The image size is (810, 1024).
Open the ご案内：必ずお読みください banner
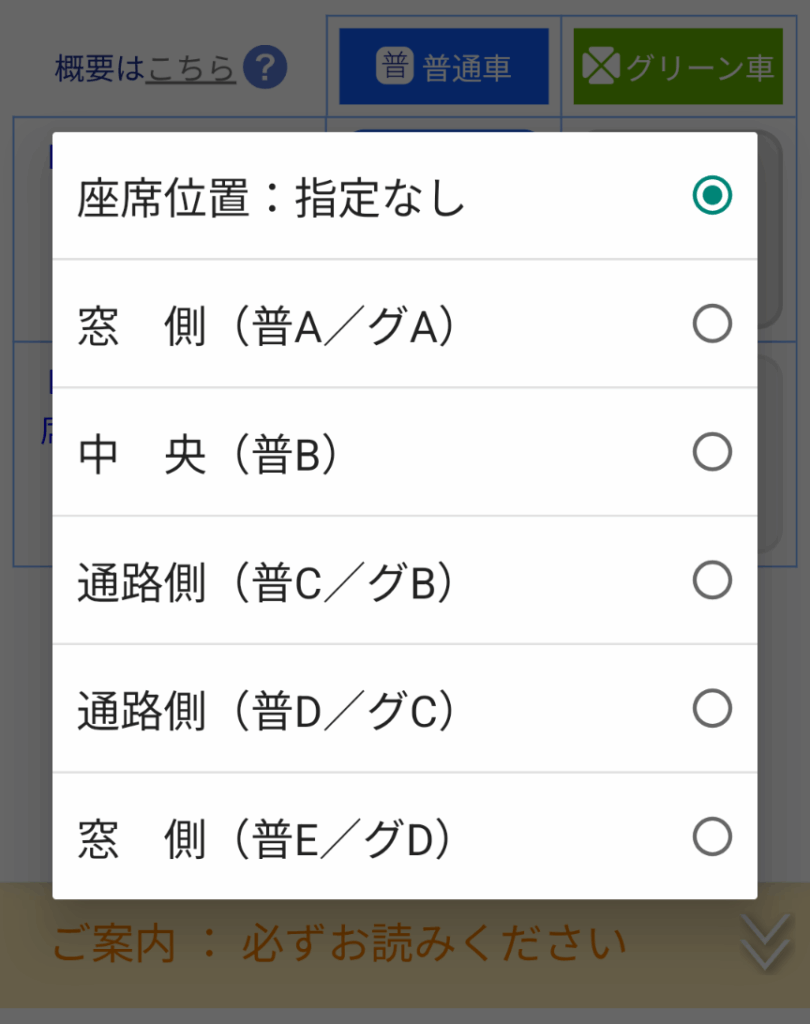coord(340,943)
